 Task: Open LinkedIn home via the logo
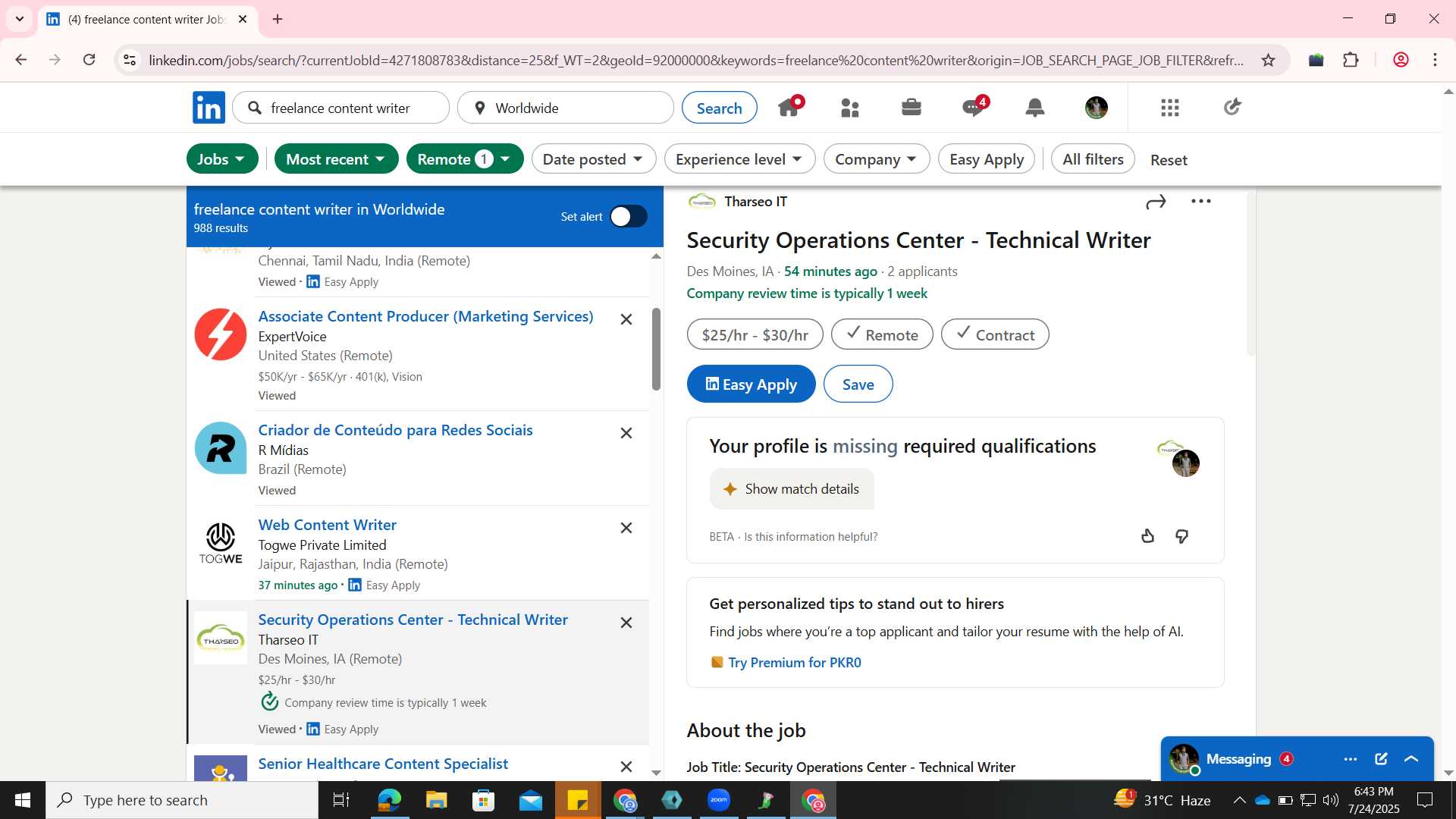click(209, 108)
